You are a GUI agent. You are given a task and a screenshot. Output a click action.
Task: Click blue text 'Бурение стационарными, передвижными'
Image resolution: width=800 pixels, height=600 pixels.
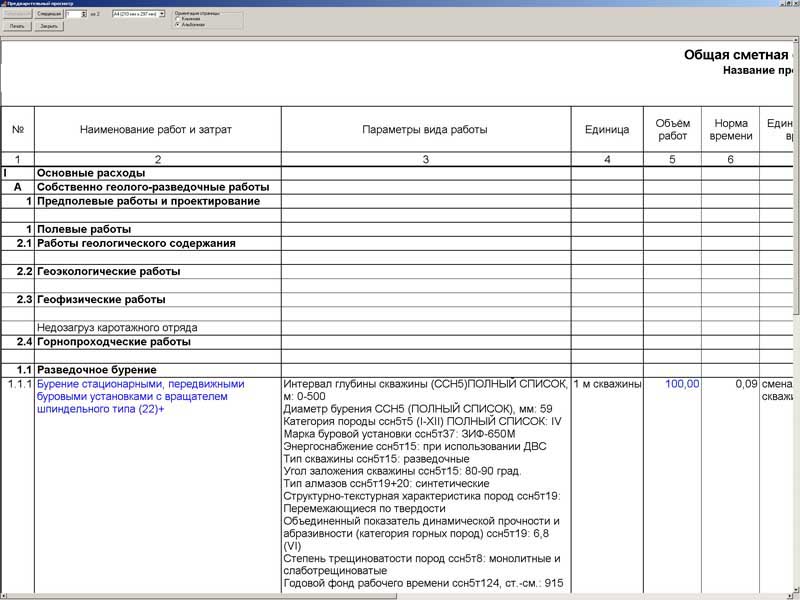[x=140, y=384]
